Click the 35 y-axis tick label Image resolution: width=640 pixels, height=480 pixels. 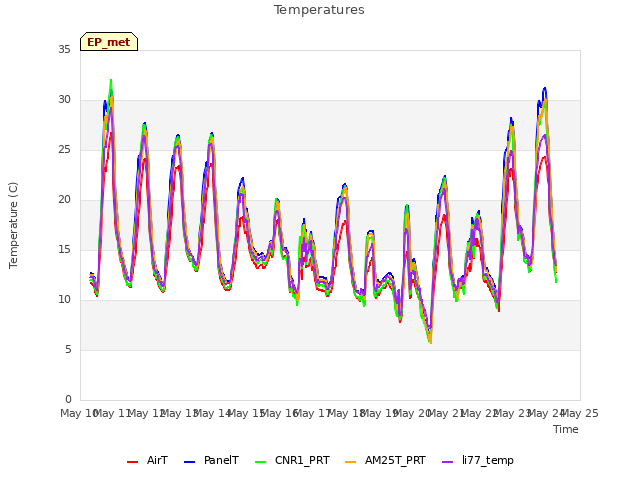tap(64, 49)
